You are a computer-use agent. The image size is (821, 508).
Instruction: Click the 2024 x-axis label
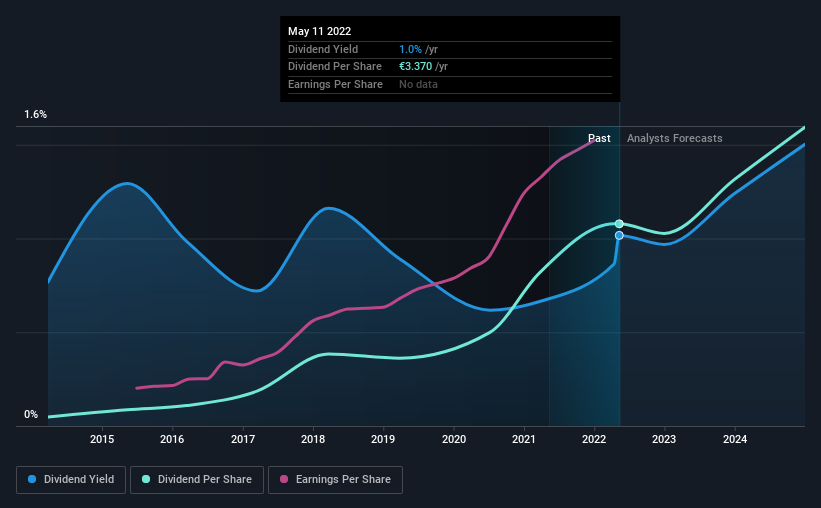[x=735, y=439]
